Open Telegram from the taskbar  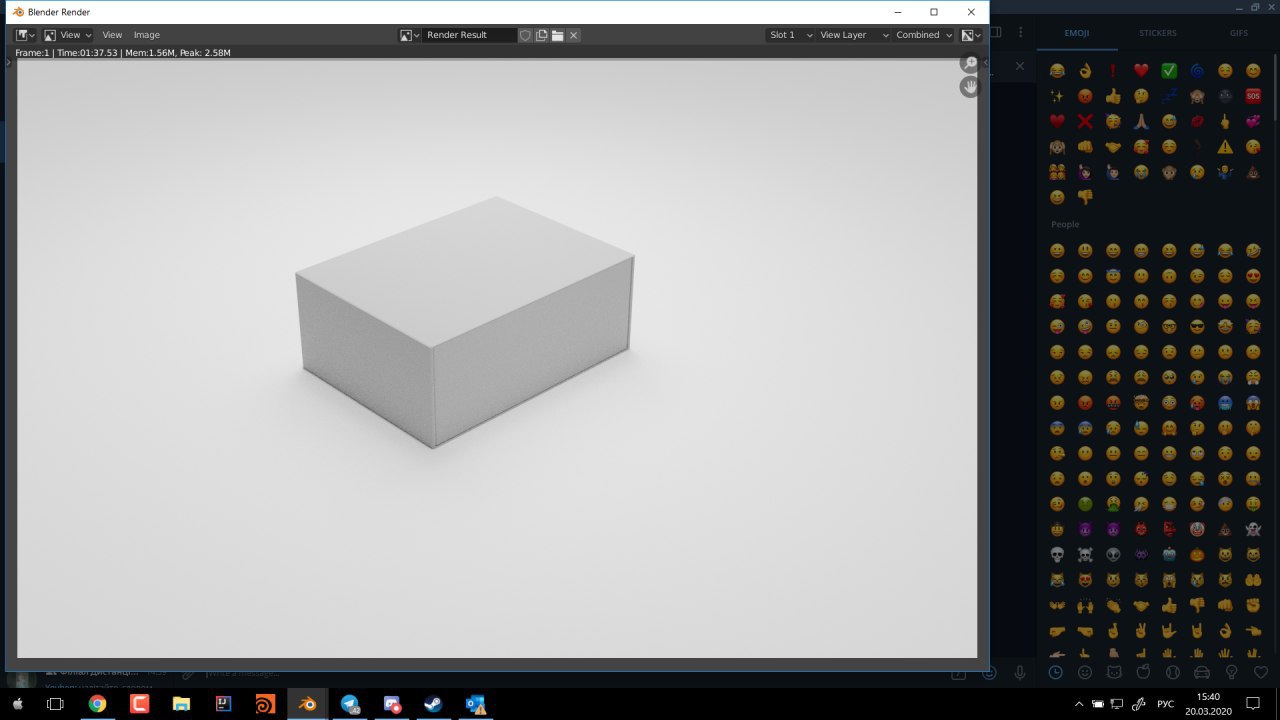(350, 704)
